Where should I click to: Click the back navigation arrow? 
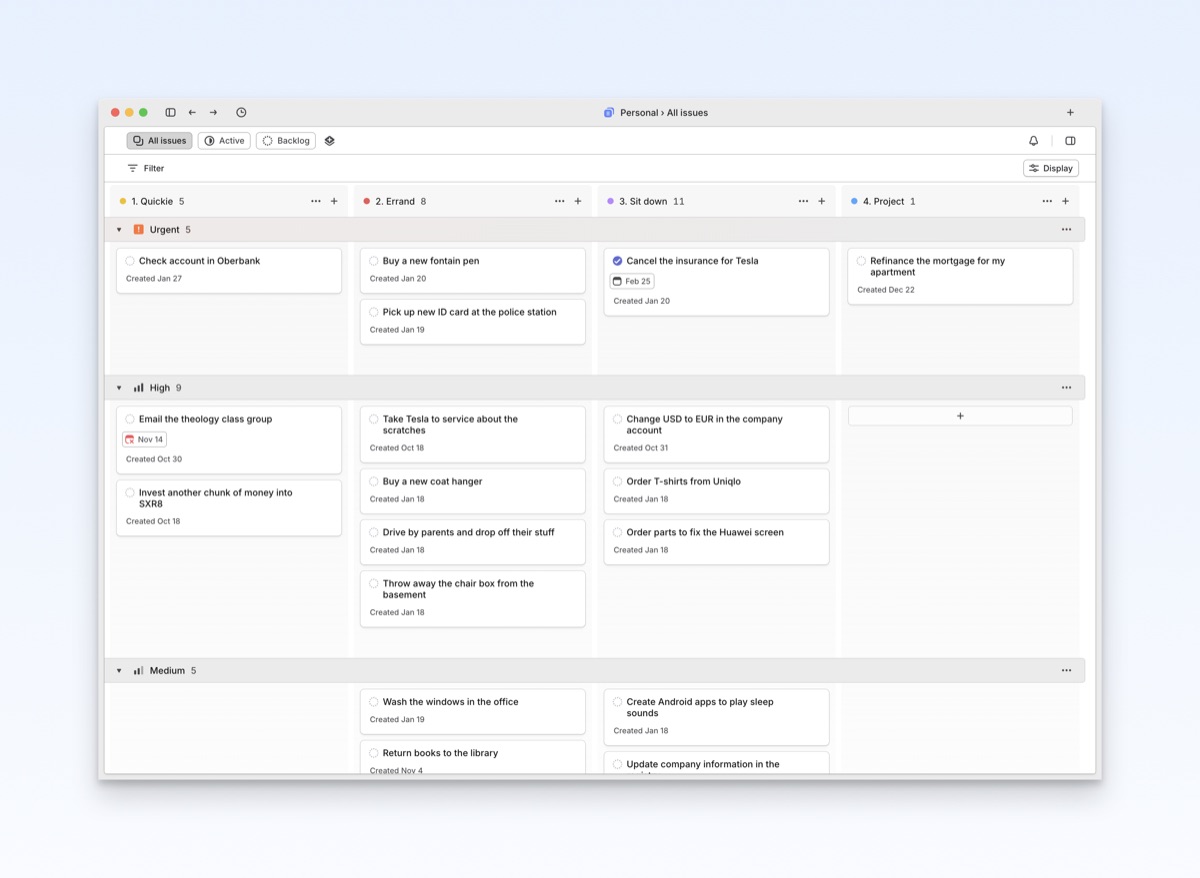tap(192, 112)
